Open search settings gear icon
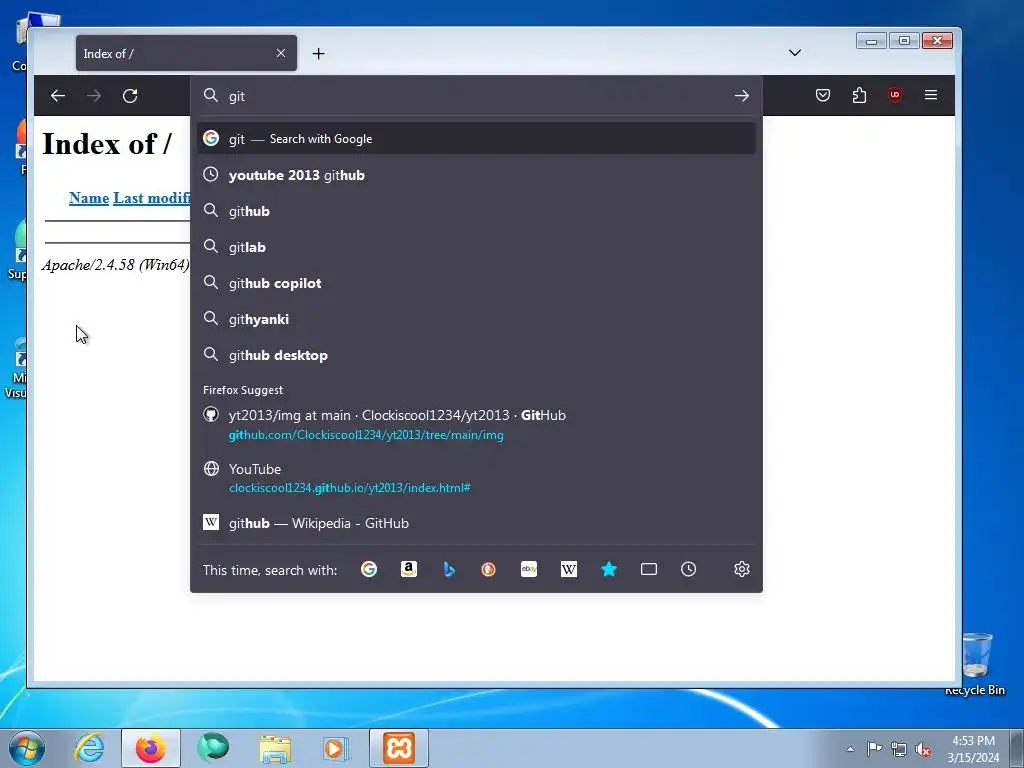 tap(741, 569)
